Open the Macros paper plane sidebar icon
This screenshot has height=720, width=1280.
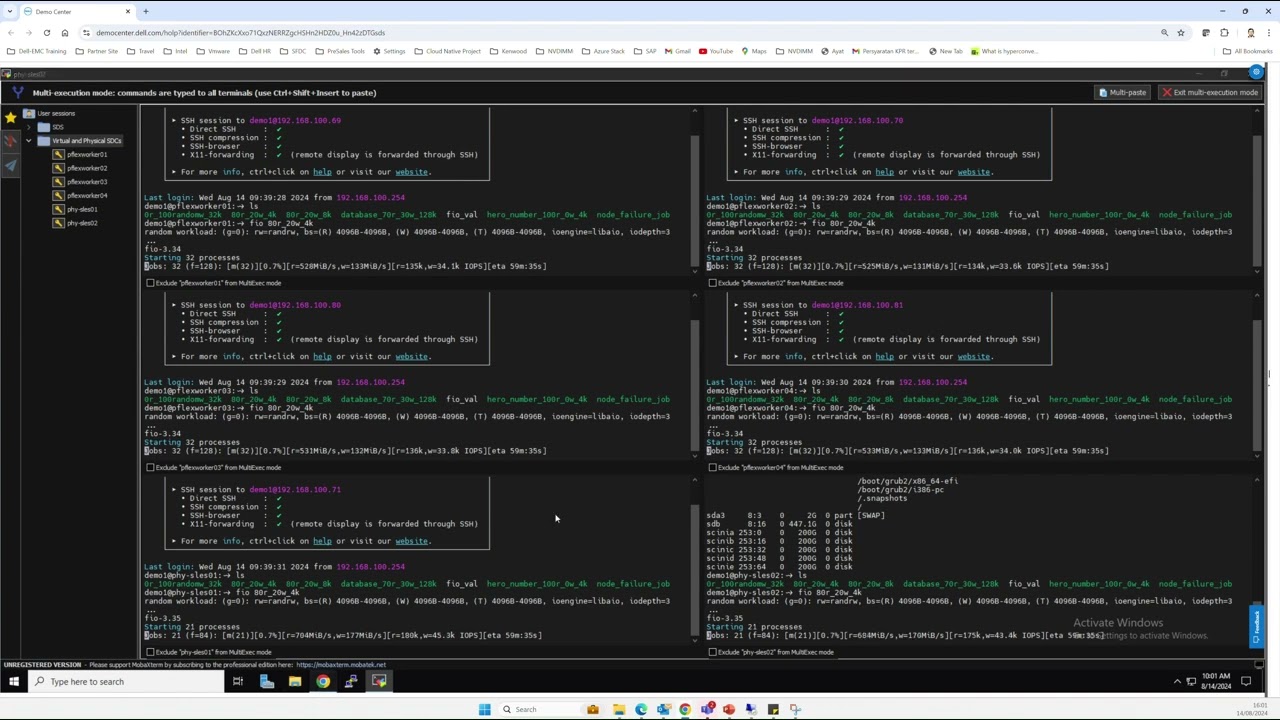11,165
